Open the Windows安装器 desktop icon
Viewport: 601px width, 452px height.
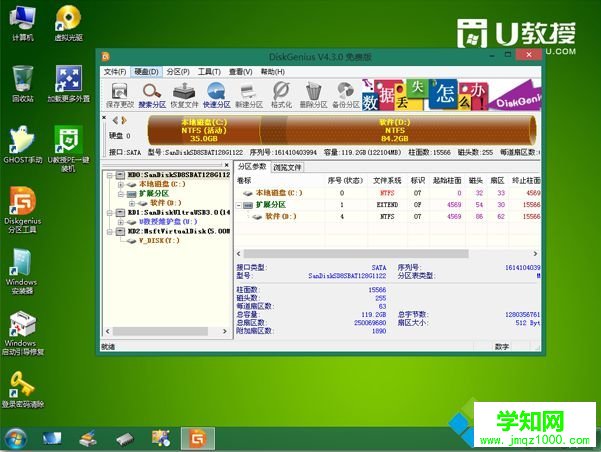pos(22,271)
